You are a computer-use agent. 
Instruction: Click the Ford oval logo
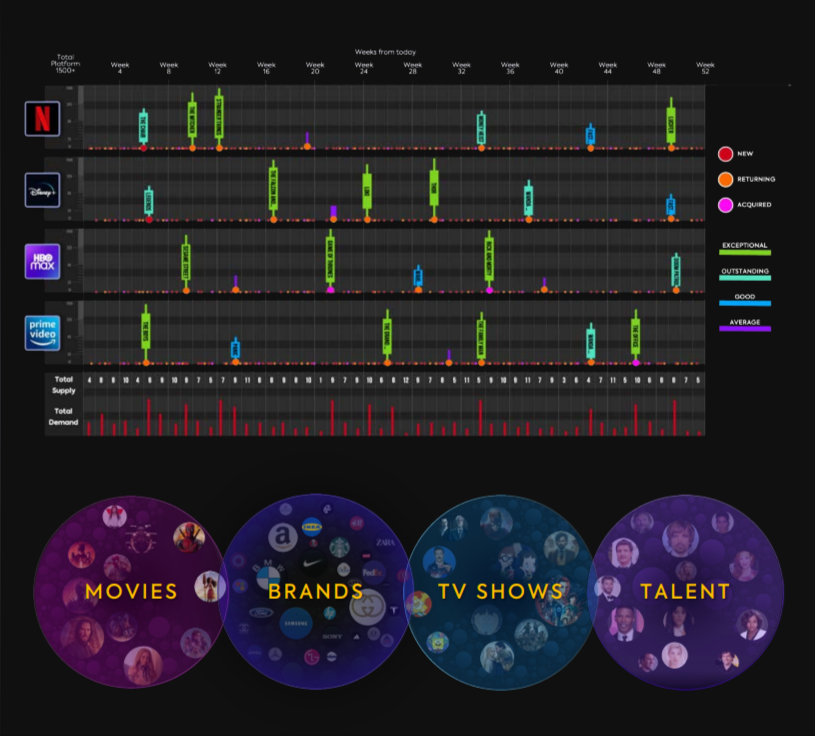pyautogui.click(x=261, y=613)
